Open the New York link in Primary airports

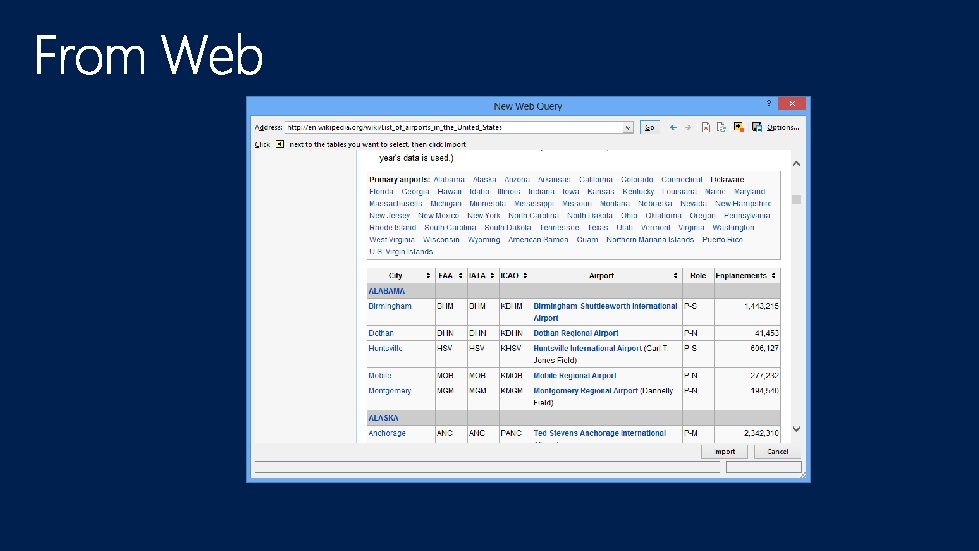[484, 216]
